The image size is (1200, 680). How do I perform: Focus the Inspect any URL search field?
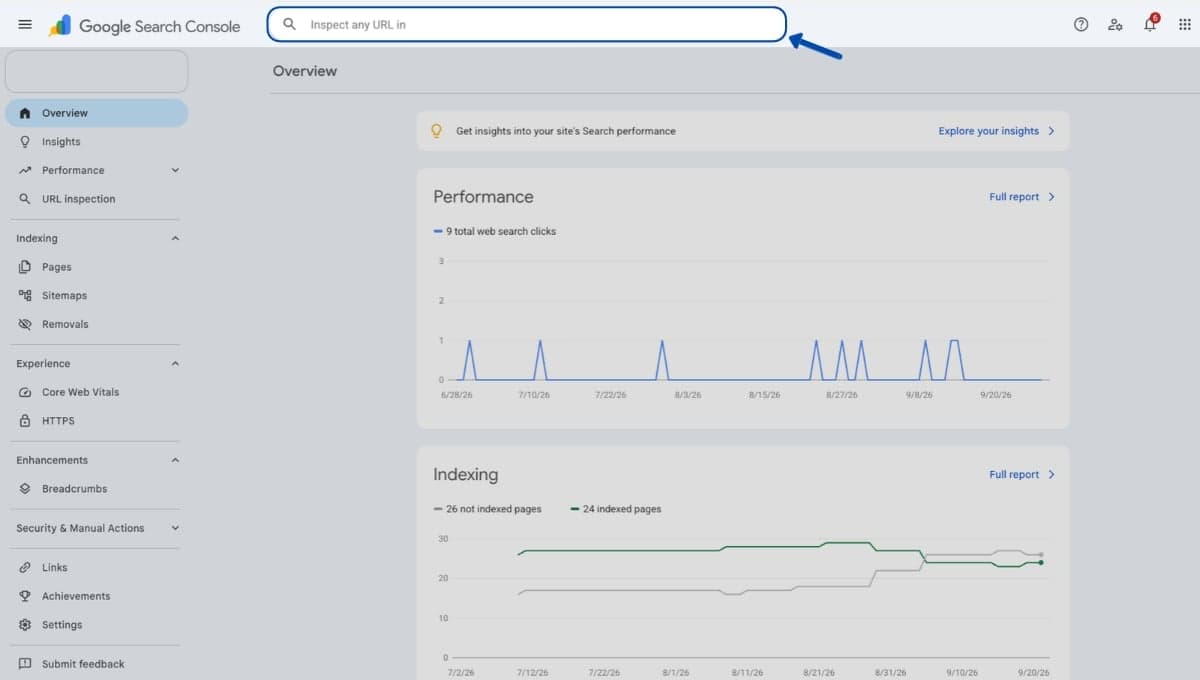pos(526,25)
